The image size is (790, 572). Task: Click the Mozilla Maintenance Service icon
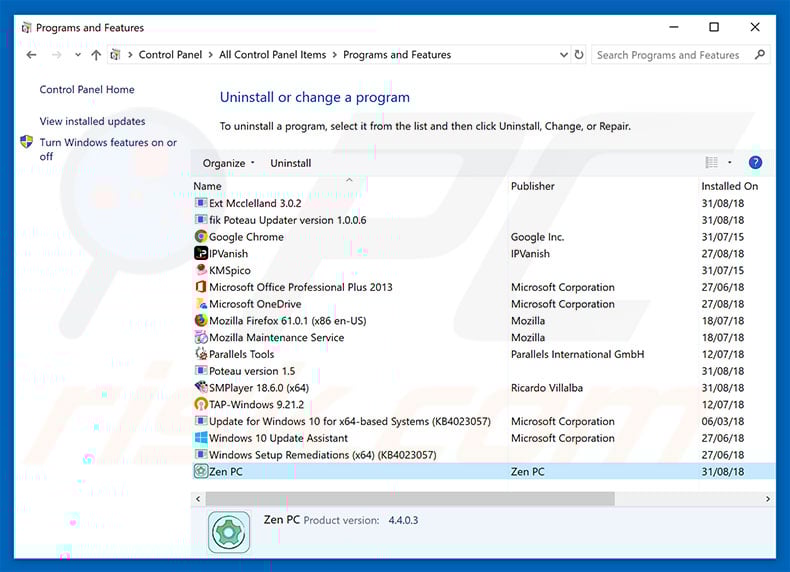point(201,337)
